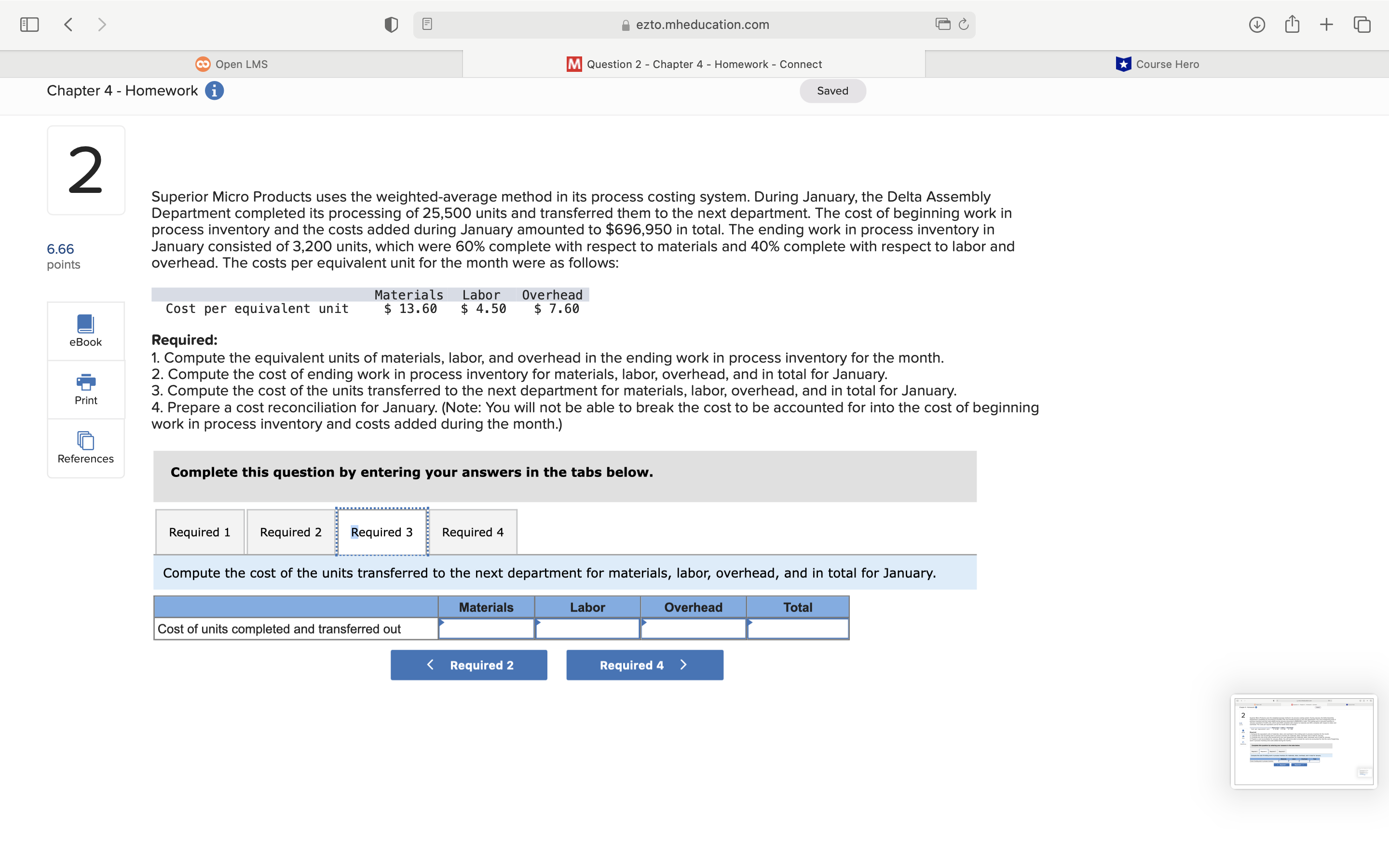Select the Required 1 tab
This screenshot has width=1389, height=868.
click(x=199, y=531)
